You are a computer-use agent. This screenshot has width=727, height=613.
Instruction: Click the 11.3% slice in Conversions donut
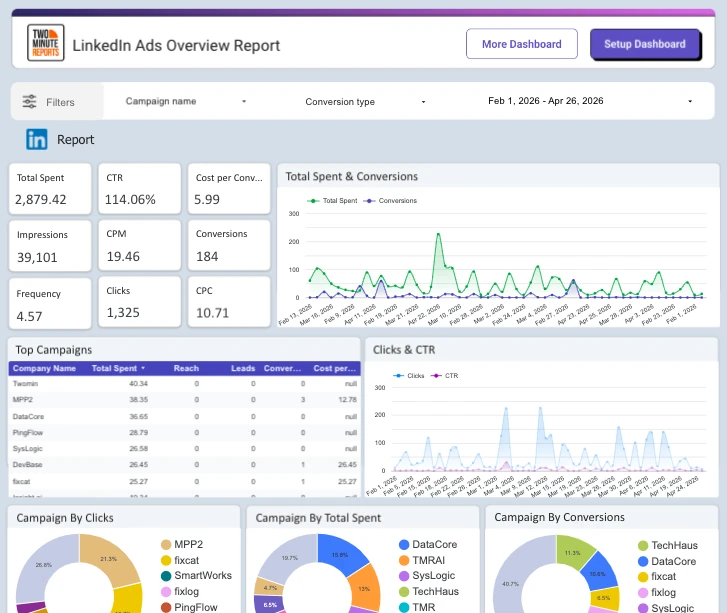click(573, 553)
